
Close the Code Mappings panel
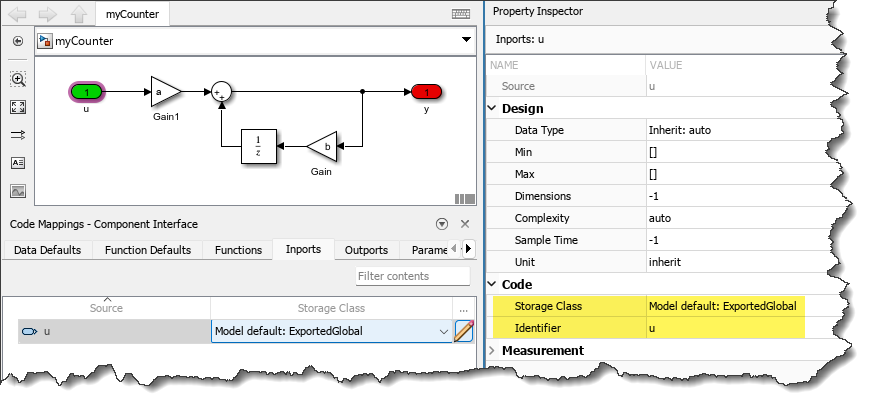[465, 224]
